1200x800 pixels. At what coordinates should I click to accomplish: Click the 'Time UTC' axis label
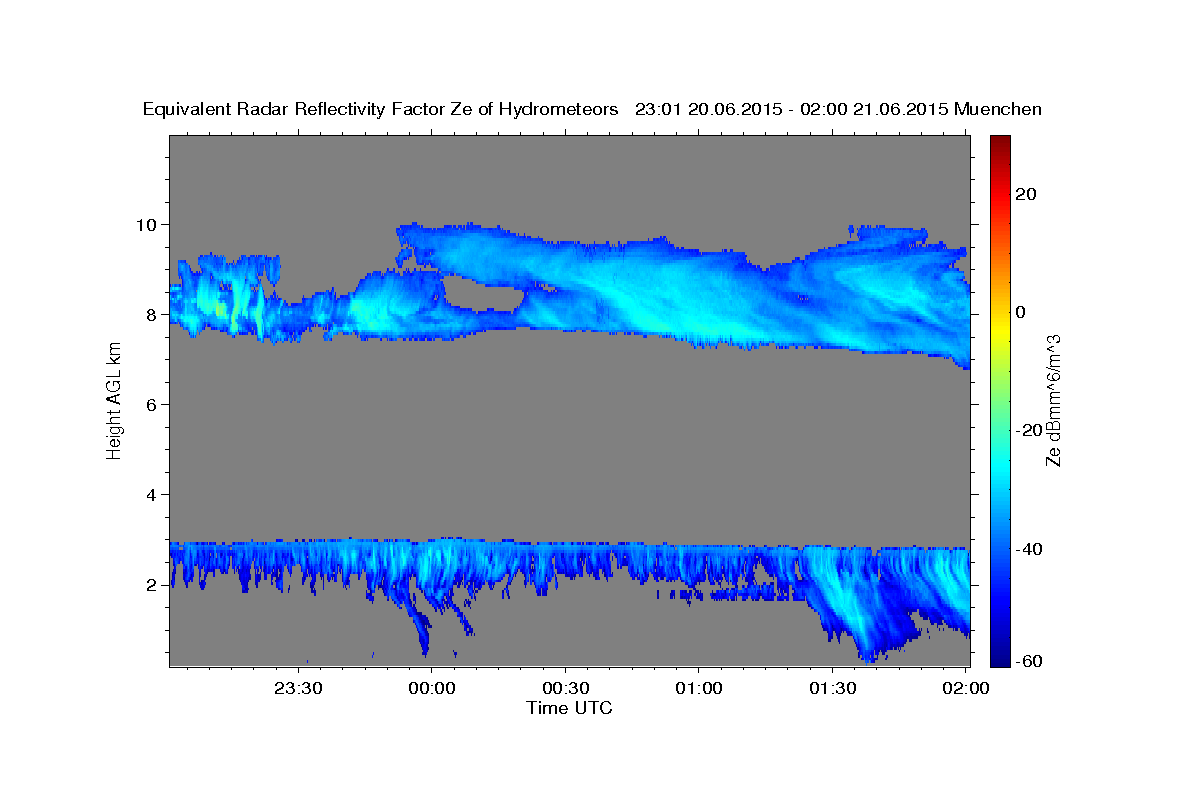[569, 708]
